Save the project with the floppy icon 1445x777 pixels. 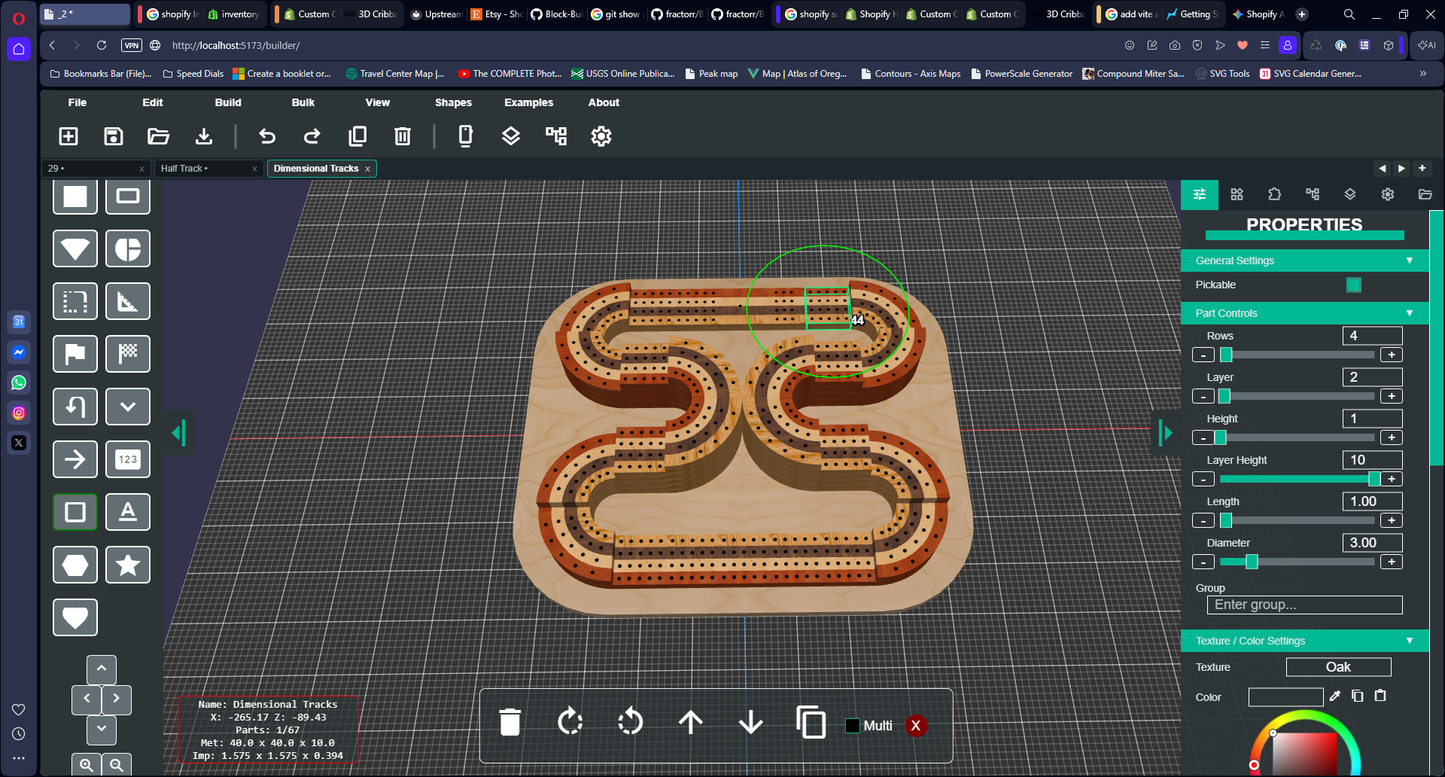click(x=113, y=136)
